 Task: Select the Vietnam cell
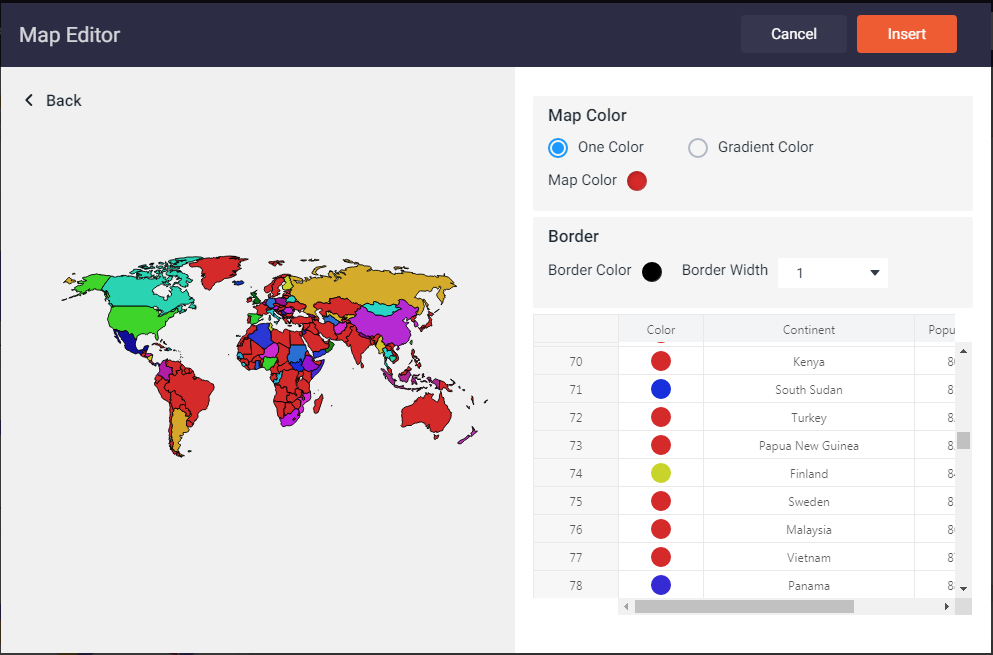pyautogui.click(x=809, y=557)
